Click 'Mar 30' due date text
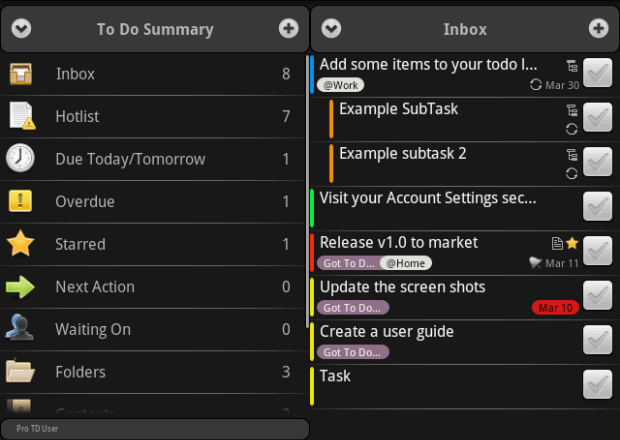Image resolution: width=620 pixels, height=440 pixels. click(x=562, y=85)
